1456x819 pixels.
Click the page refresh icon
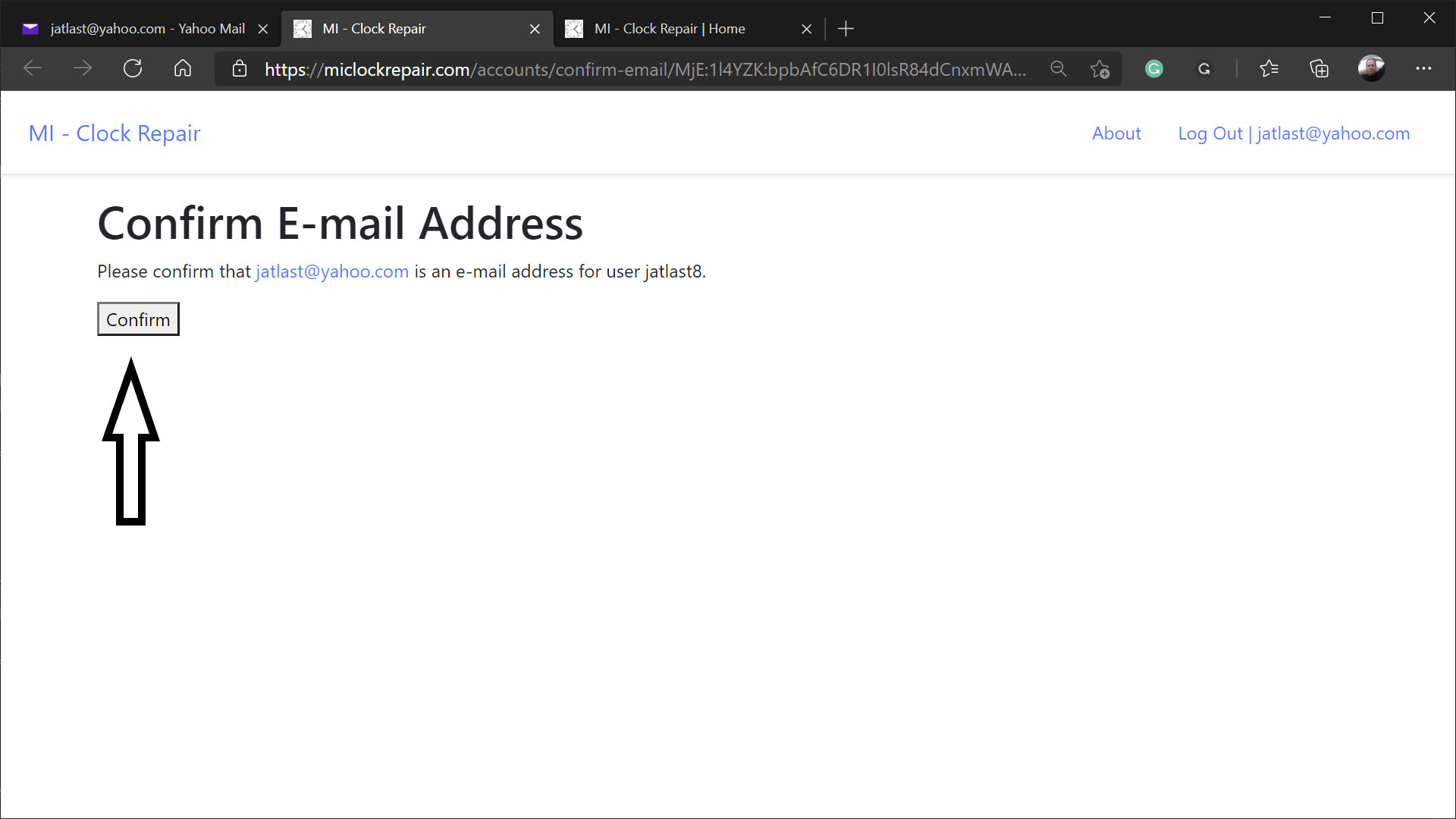pyautogui.click(x=132, y=68)
